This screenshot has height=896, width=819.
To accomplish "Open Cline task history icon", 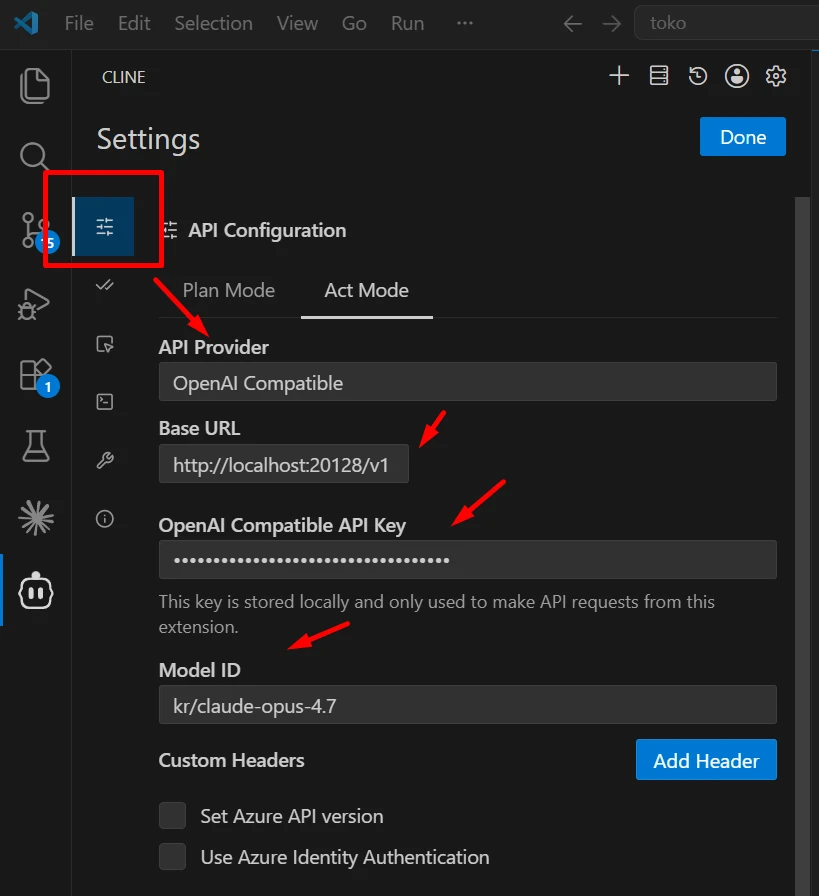I will pyautogui.click(x=698, y=75).
